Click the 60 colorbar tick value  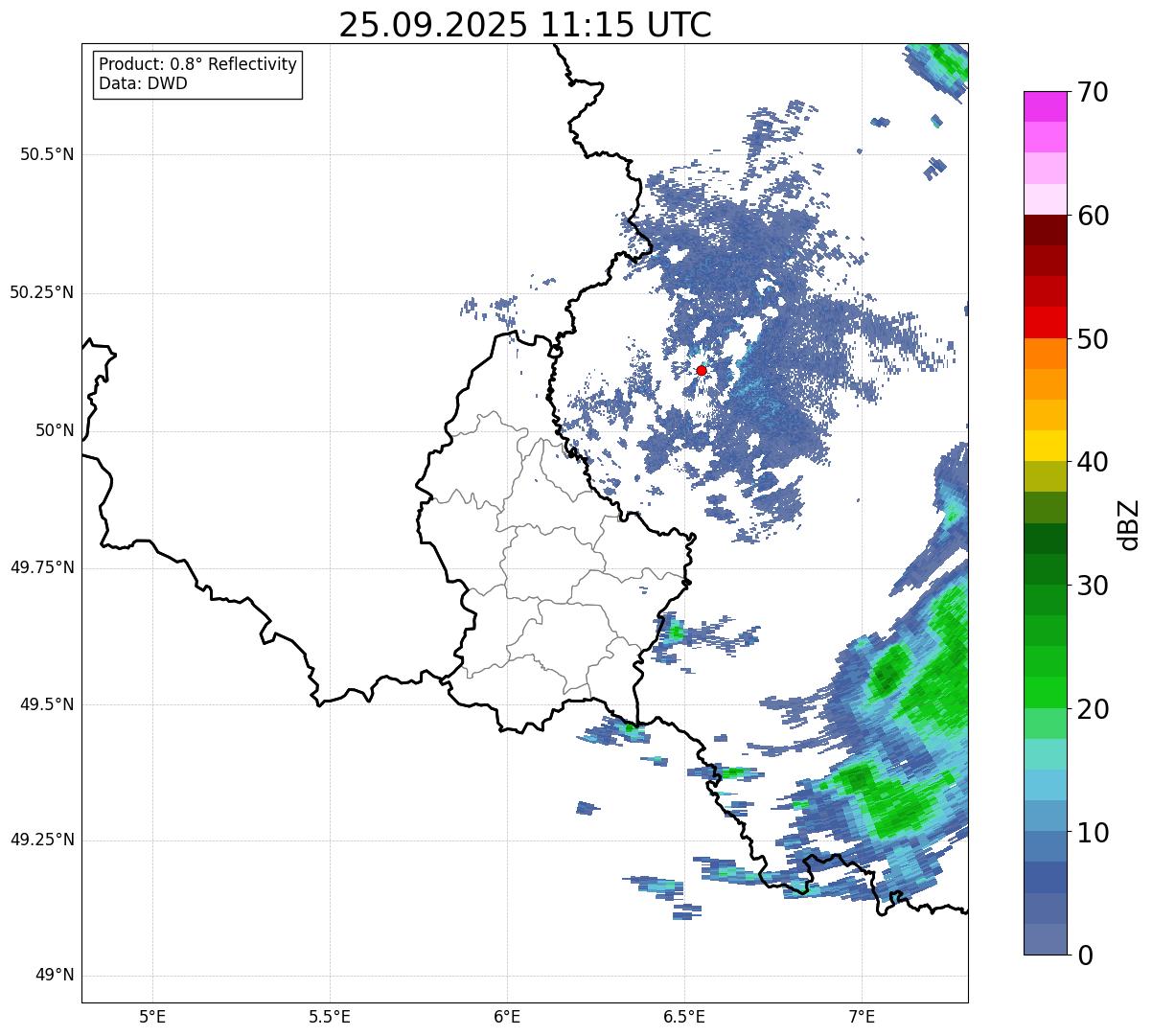(x=1092, y=216)
